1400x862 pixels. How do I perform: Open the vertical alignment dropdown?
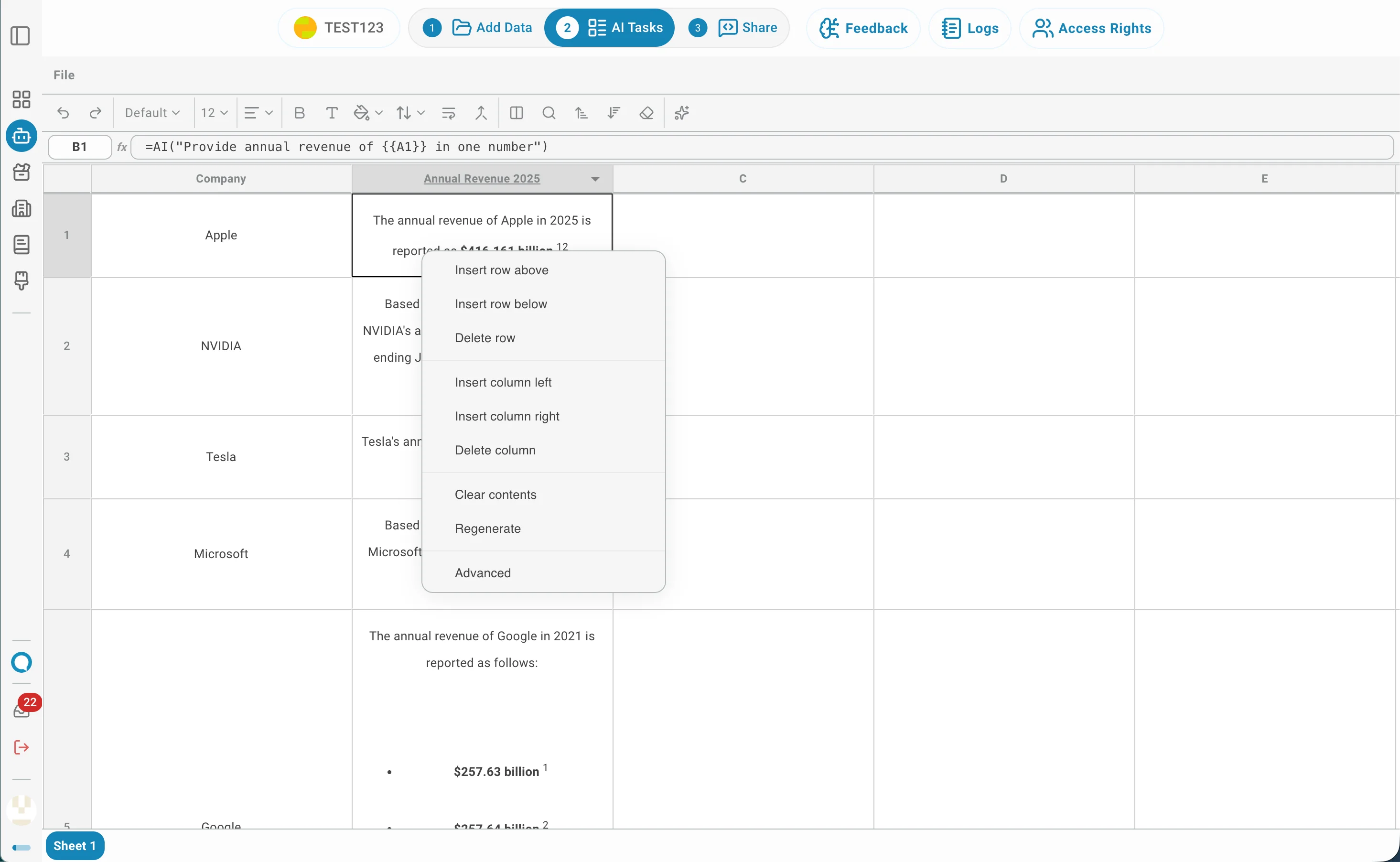click(410, 113)
